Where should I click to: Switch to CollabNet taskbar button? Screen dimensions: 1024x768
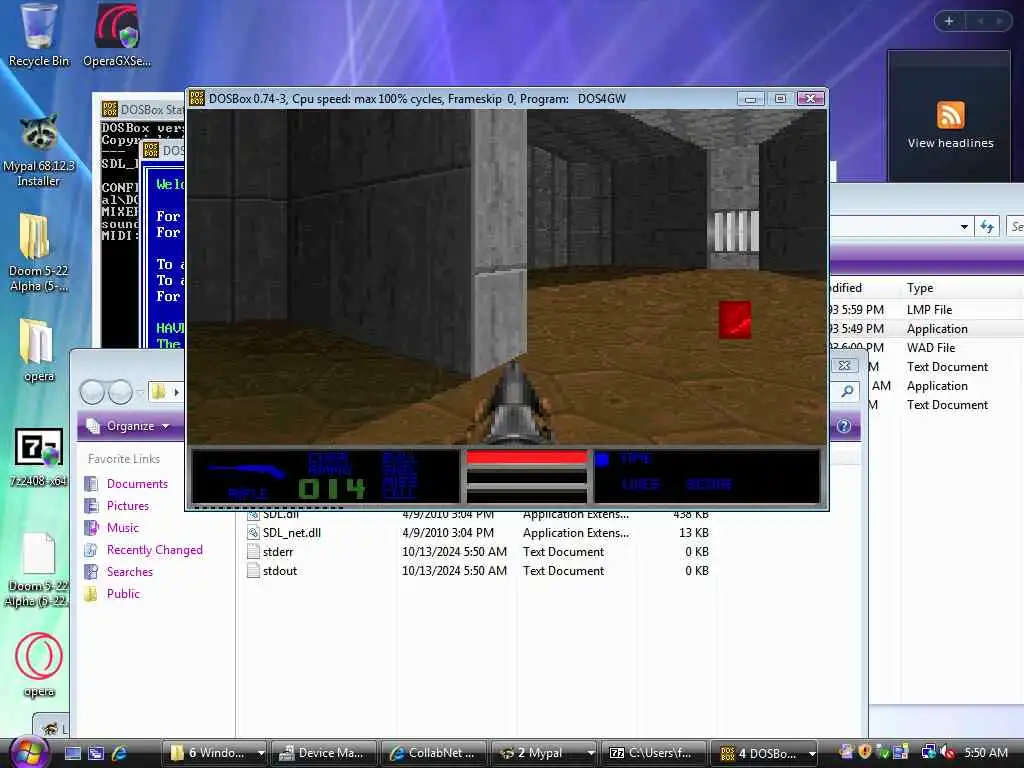pyautogui.click(x=434, y=753)
